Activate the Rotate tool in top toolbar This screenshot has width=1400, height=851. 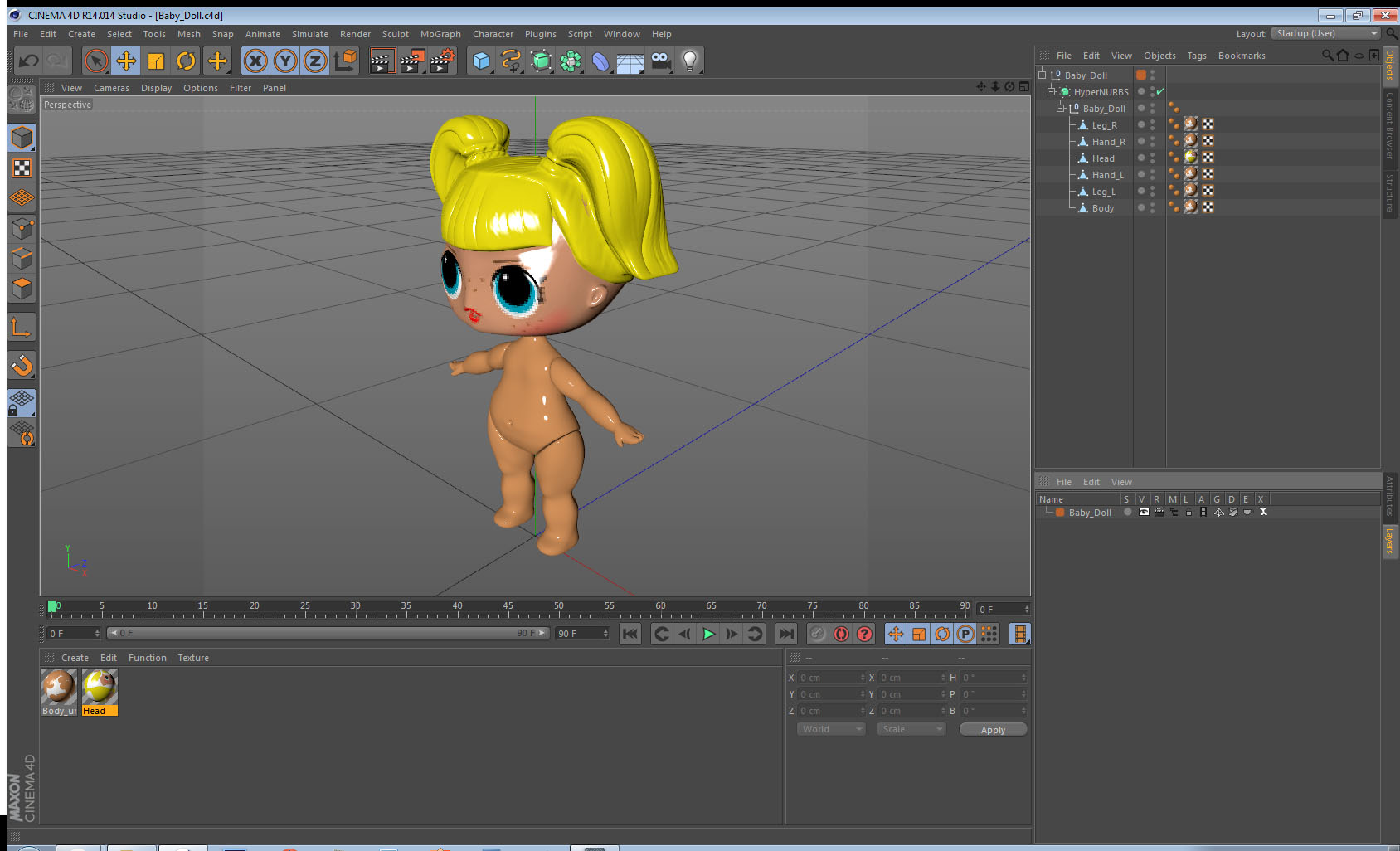pyautogui.click(x=186, y=61)
